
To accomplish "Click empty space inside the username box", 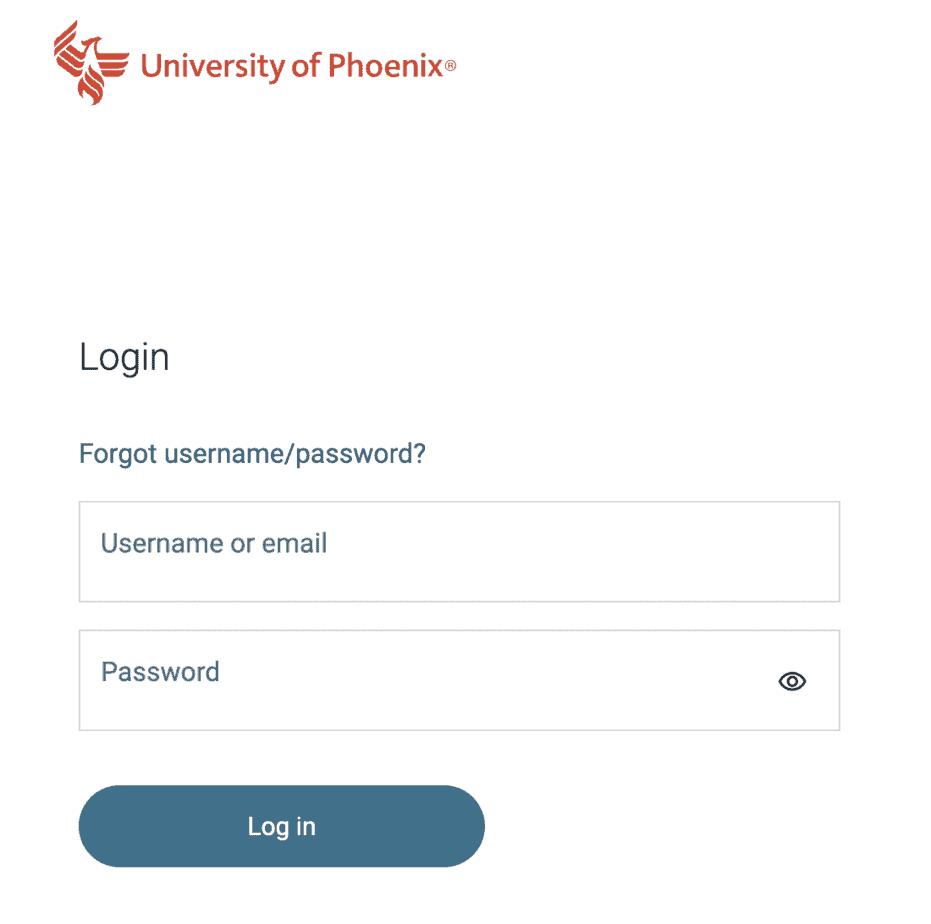I will coord(582,552).
